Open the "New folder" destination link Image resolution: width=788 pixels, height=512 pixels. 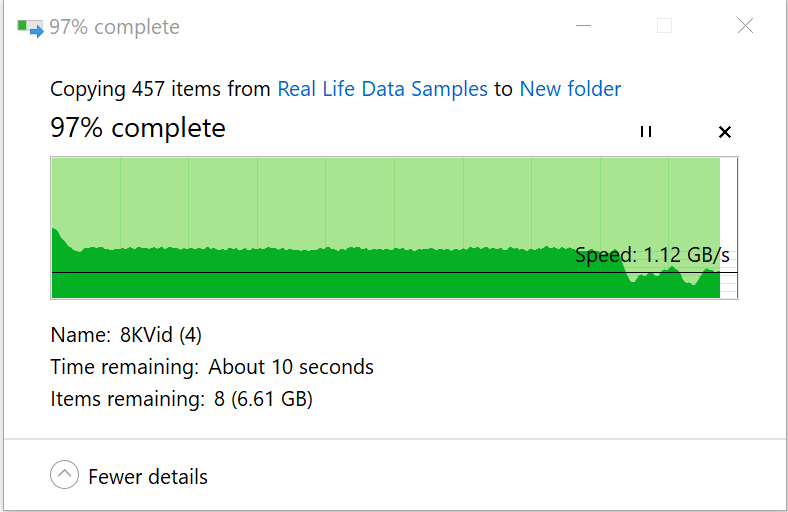click(x=570, y=89)
